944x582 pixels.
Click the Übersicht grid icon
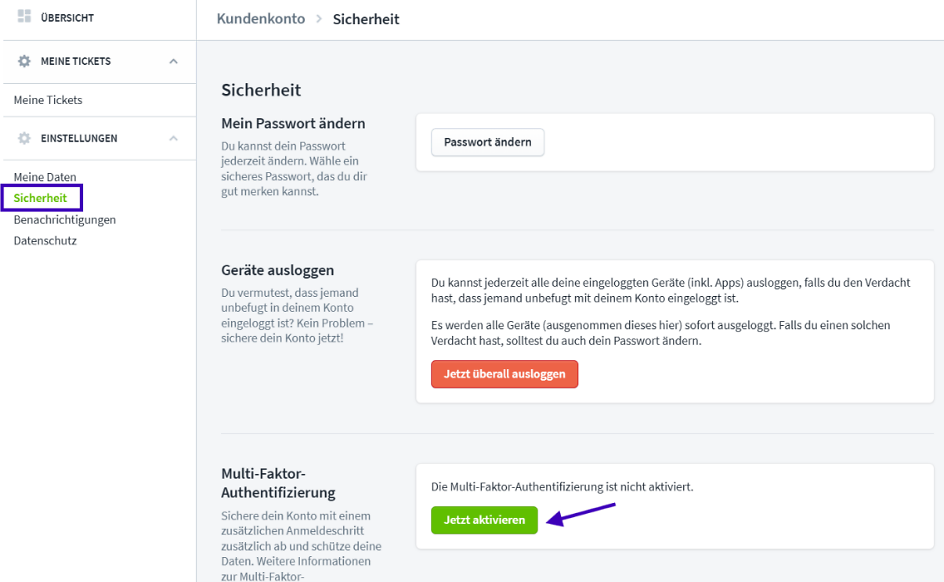tap(25, 17)
